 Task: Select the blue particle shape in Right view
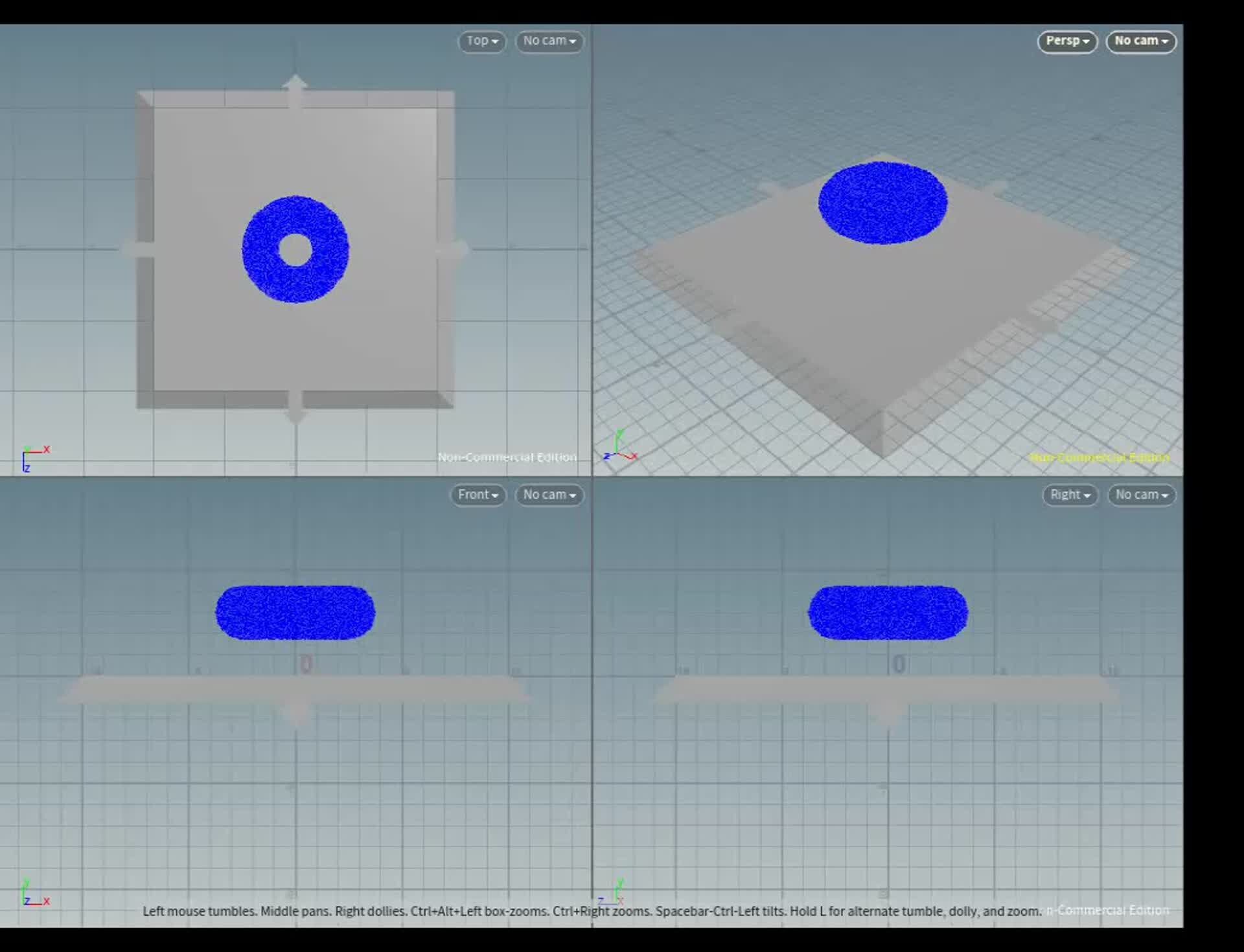tap(888, 613)
